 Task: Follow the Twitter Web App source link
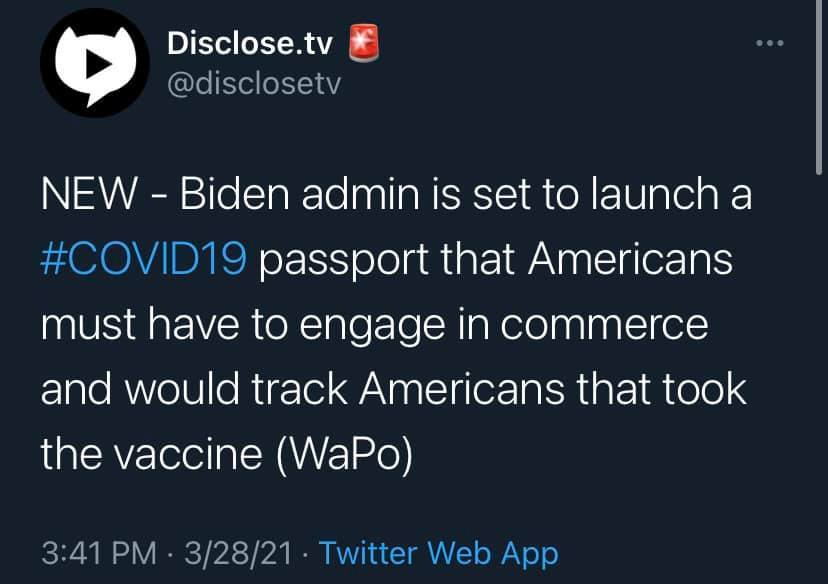pyautogui.click(x=438, y=553)
